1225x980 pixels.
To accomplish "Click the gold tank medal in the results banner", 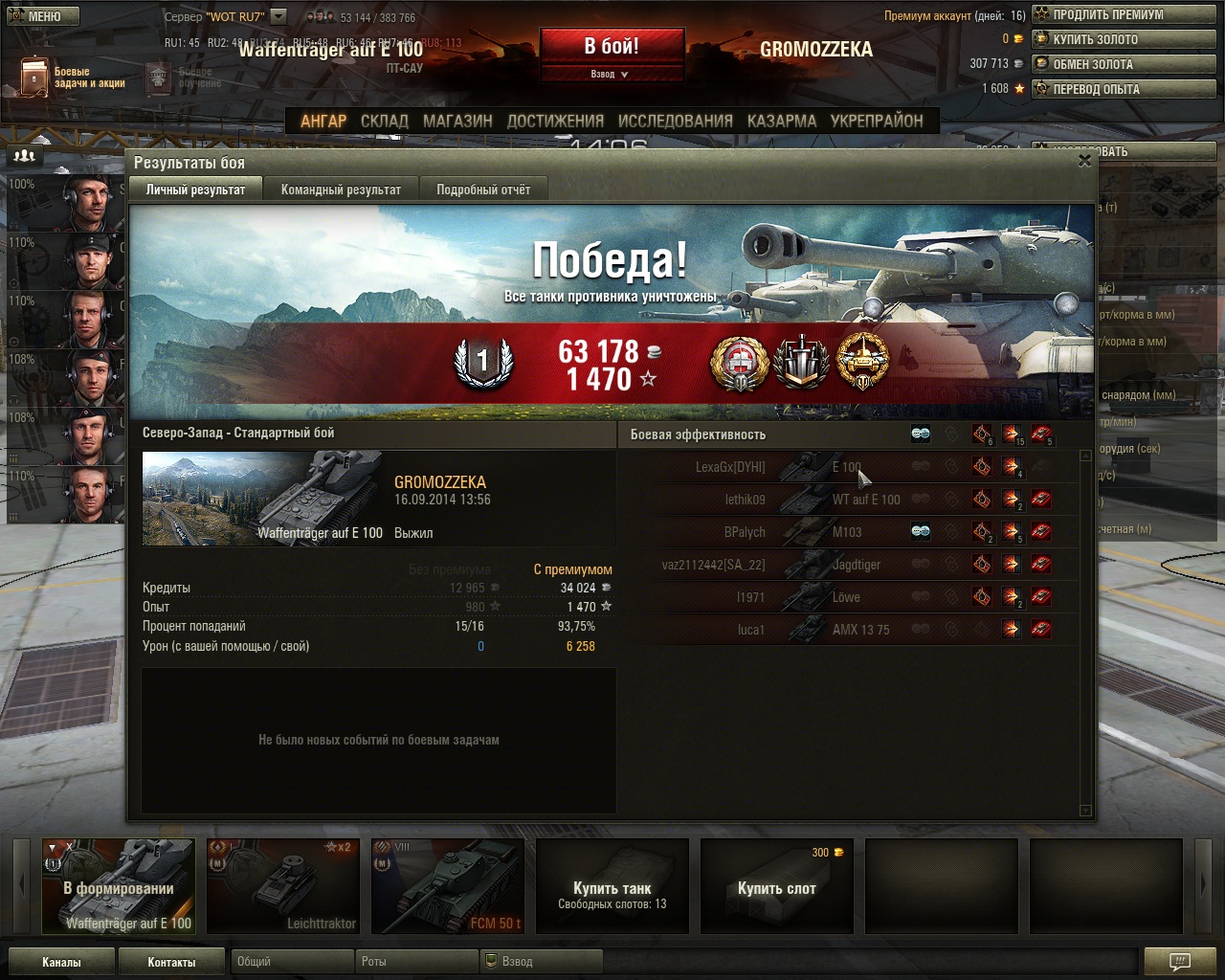I will pyautogui.click(x=863, y=362).
